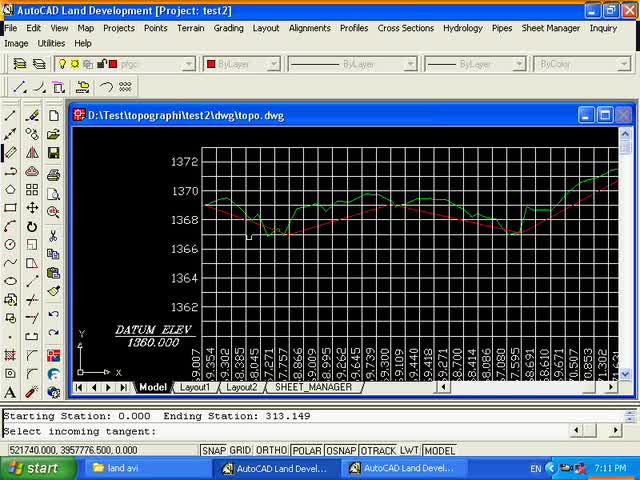Open the Alignments menu
Screen dimensions: 640x480
(309, 28)
